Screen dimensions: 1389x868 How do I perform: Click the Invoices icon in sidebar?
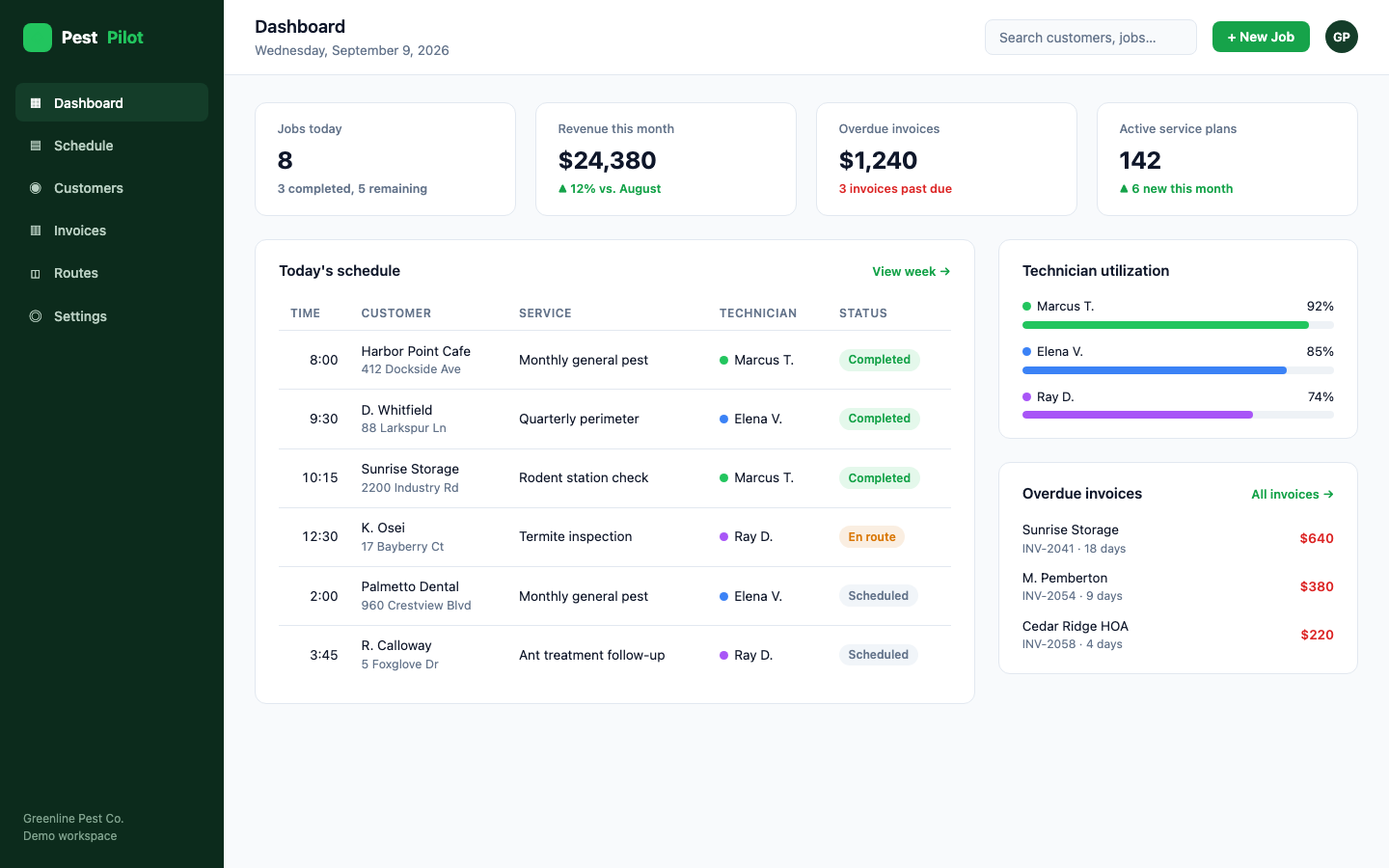tap(36, 231)
